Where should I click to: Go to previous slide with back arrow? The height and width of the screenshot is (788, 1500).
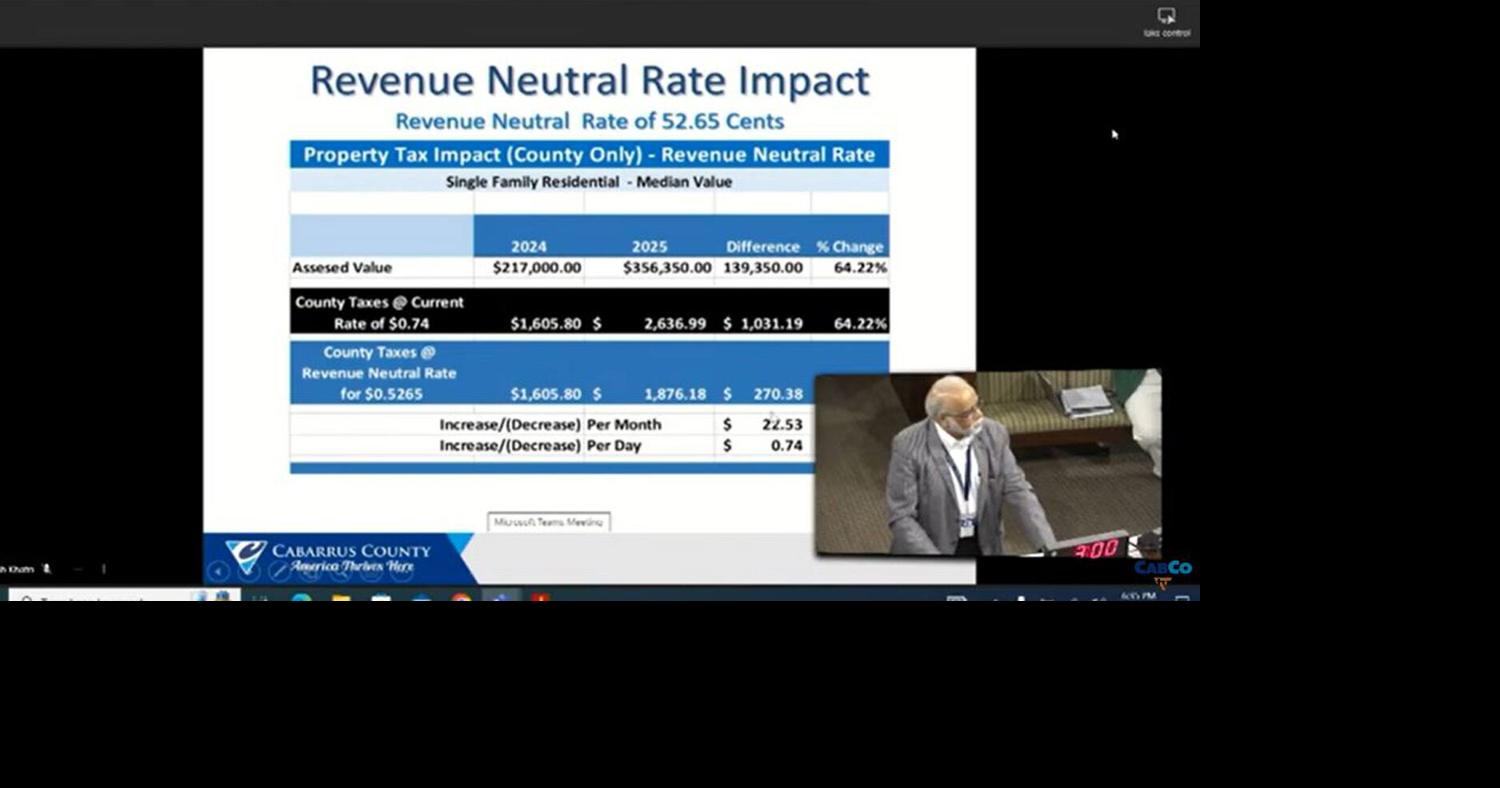pos(218,571)
